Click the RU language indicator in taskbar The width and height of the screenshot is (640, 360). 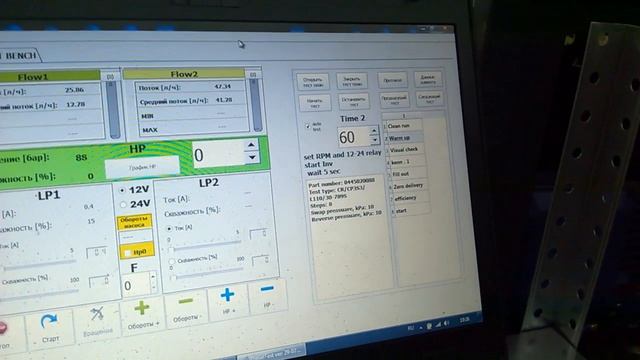411,328
